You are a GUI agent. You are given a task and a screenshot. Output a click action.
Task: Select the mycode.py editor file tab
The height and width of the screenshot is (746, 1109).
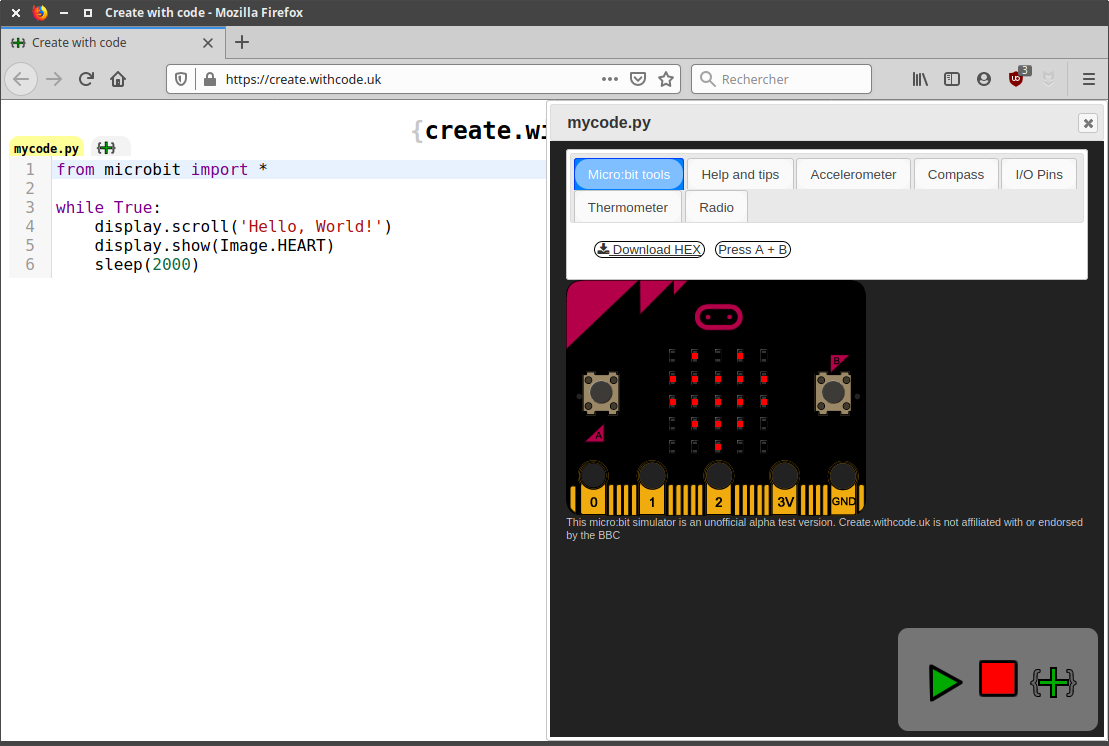pos(47,148)
